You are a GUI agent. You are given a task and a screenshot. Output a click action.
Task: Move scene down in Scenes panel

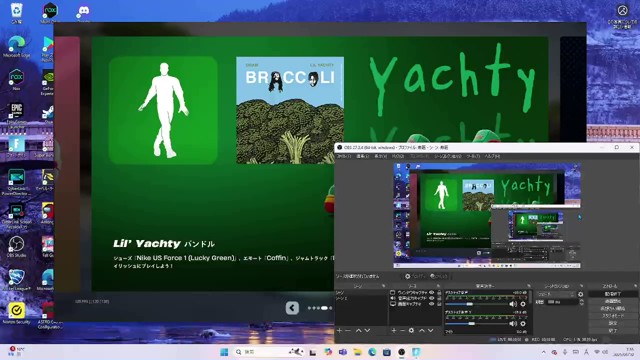[367, 330]
